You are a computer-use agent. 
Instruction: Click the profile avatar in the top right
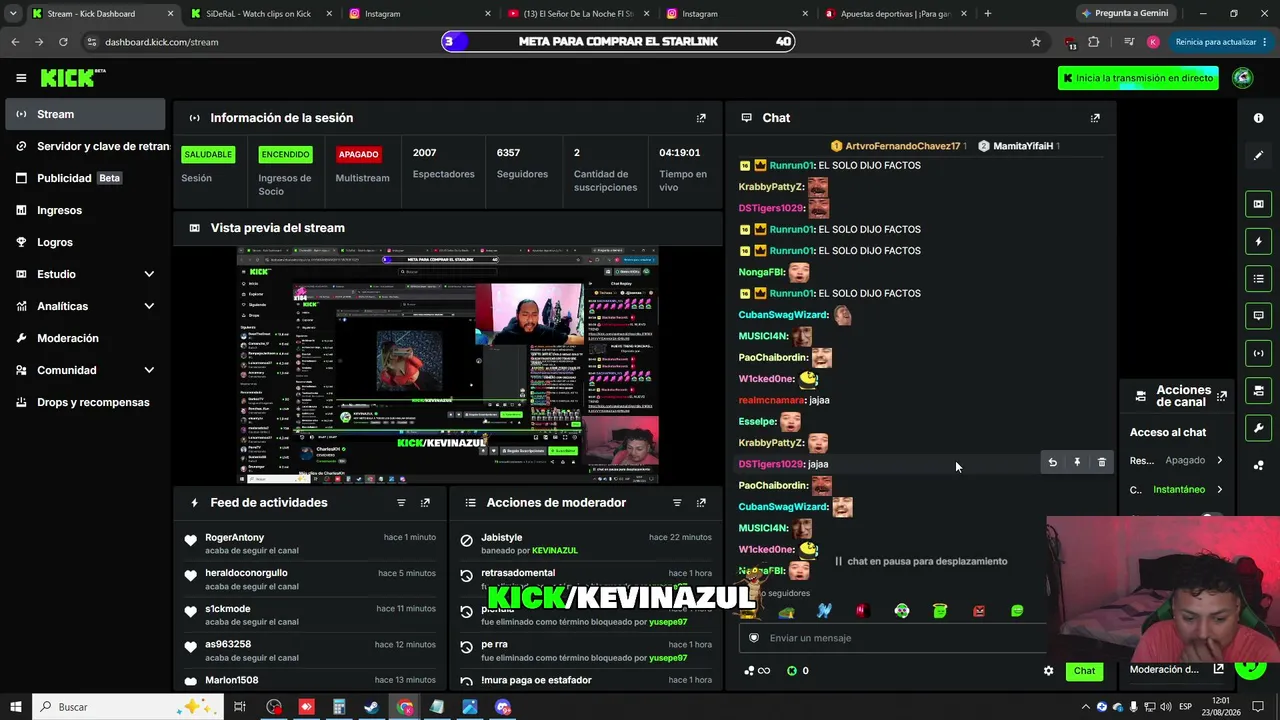point(1243,78)
